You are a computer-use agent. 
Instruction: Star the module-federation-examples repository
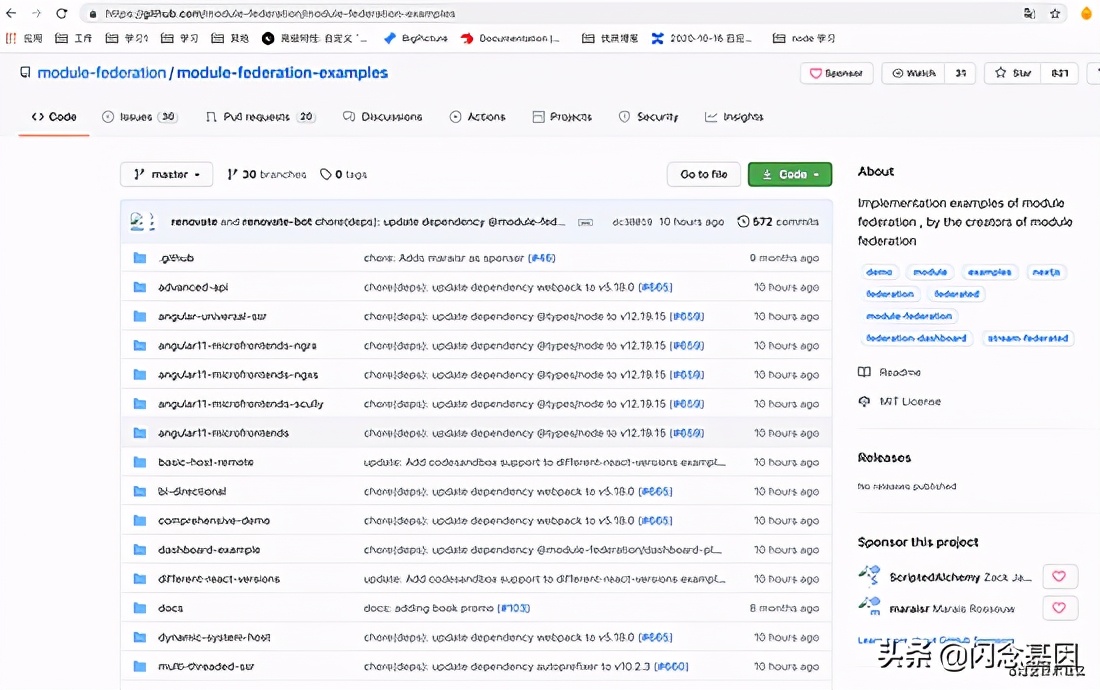(x=1013, y=73)
